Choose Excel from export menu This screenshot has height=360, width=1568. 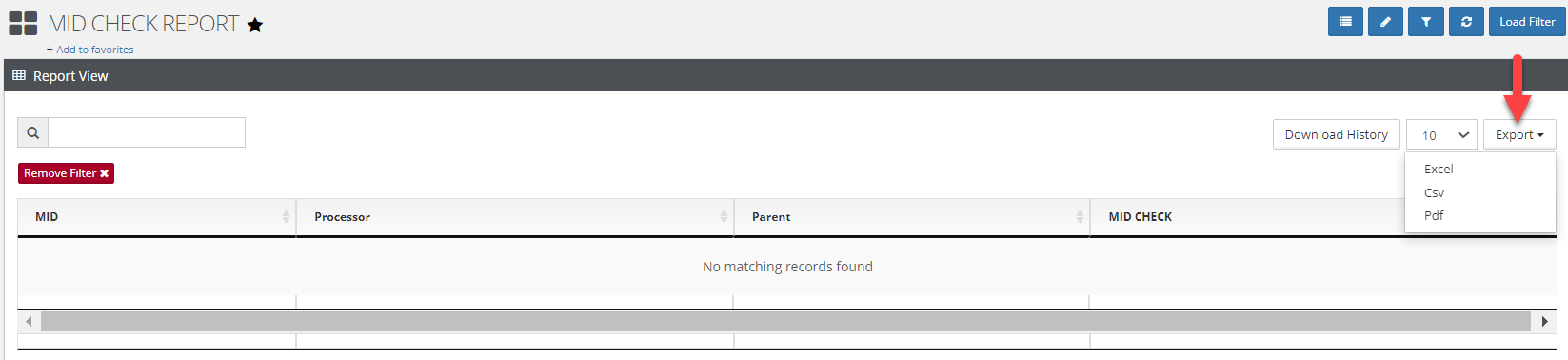tap(1439, 169)
